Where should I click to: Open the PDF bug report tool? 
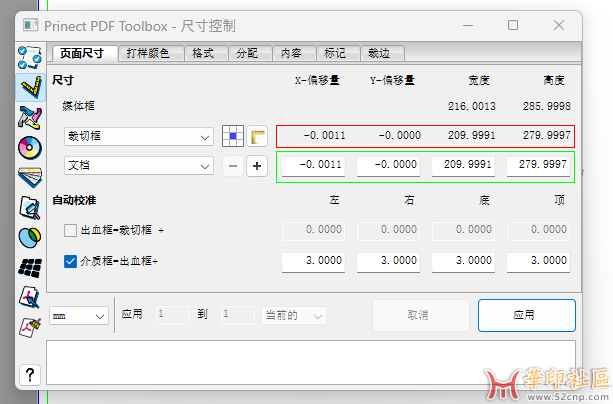point(30,327)
